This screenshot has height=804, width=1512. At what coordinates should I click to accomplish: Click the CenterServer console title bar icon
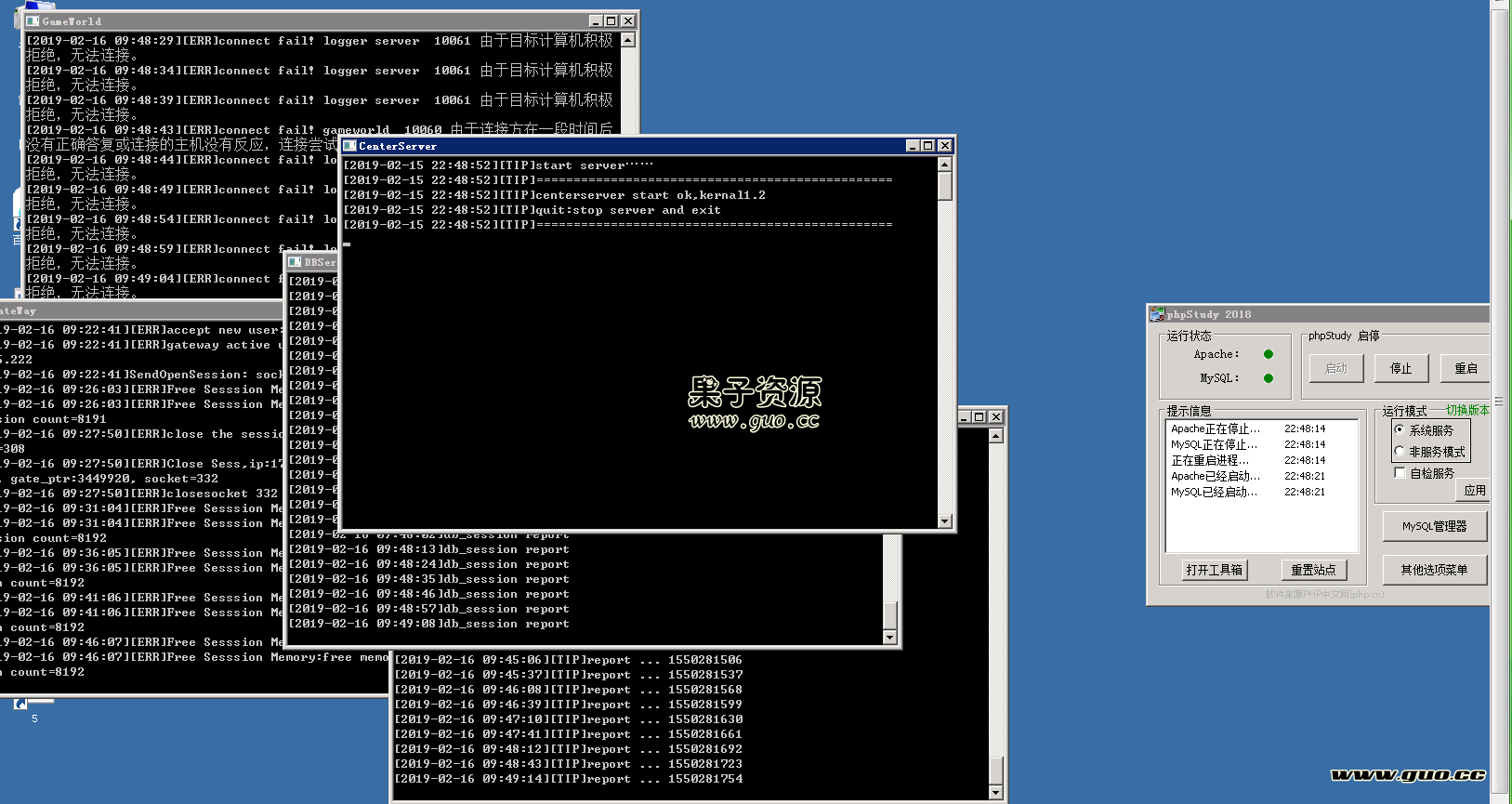350,146
